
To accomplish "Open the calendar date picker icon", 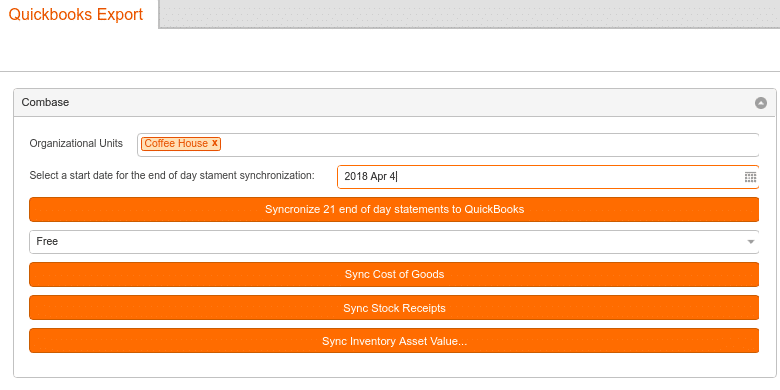I will click(x=750, y=177).
